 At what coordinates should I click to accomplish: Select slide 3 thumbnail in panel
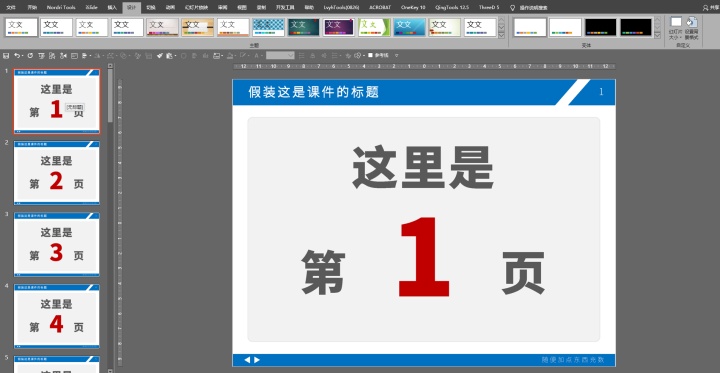56,244
